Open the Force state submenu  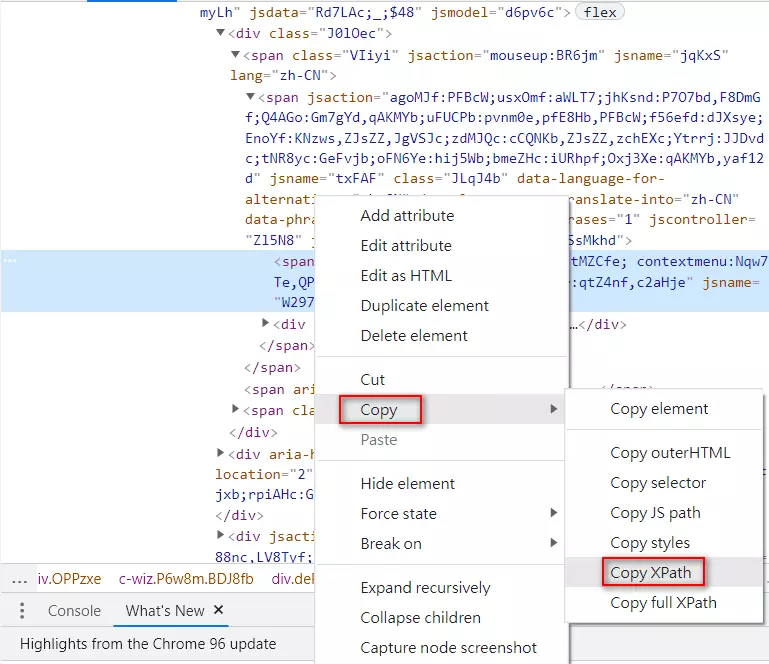click(x=398, y=514)
